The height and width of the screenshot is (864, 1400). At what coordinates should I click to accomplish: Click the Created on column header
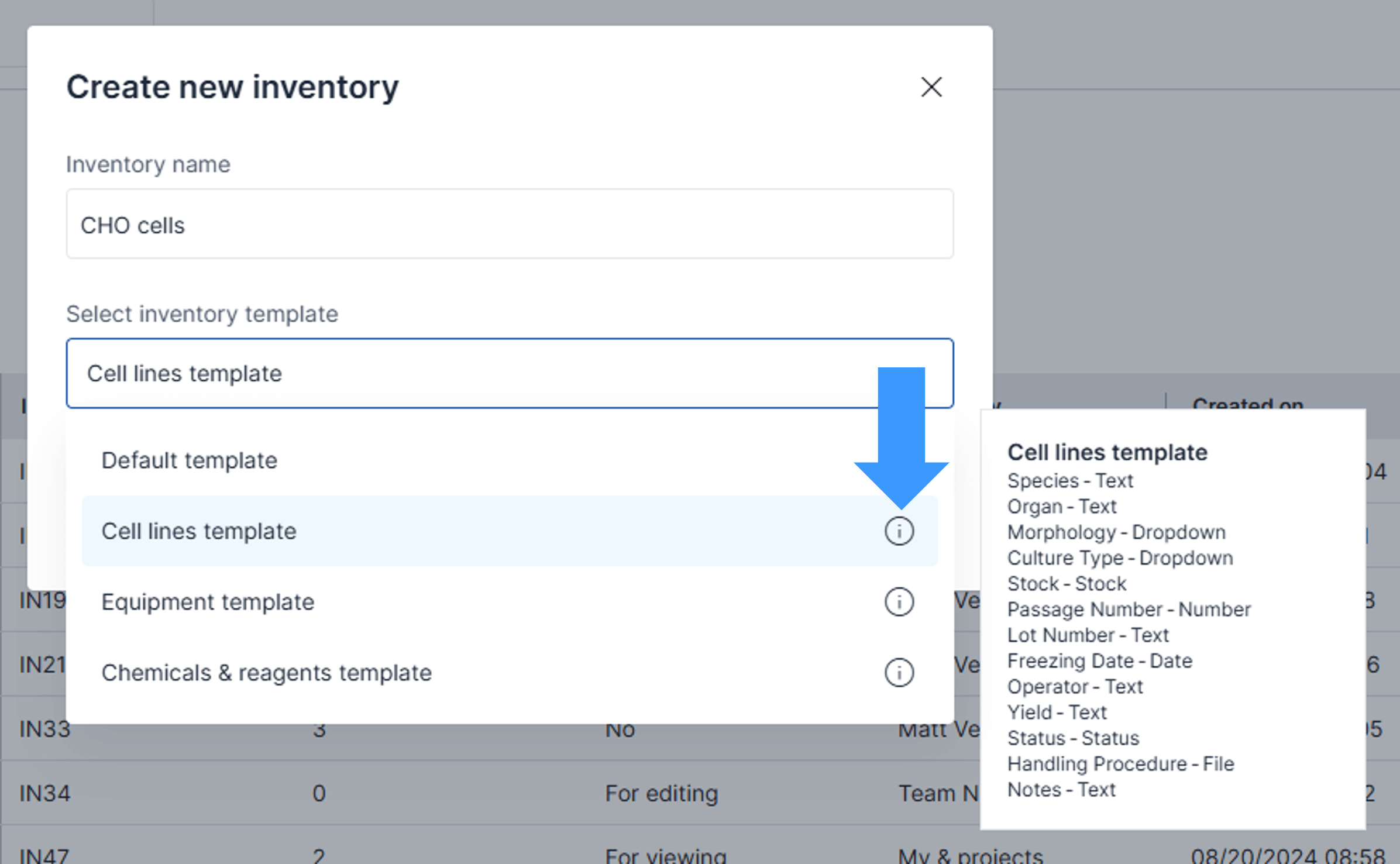tap(1247, 404)
